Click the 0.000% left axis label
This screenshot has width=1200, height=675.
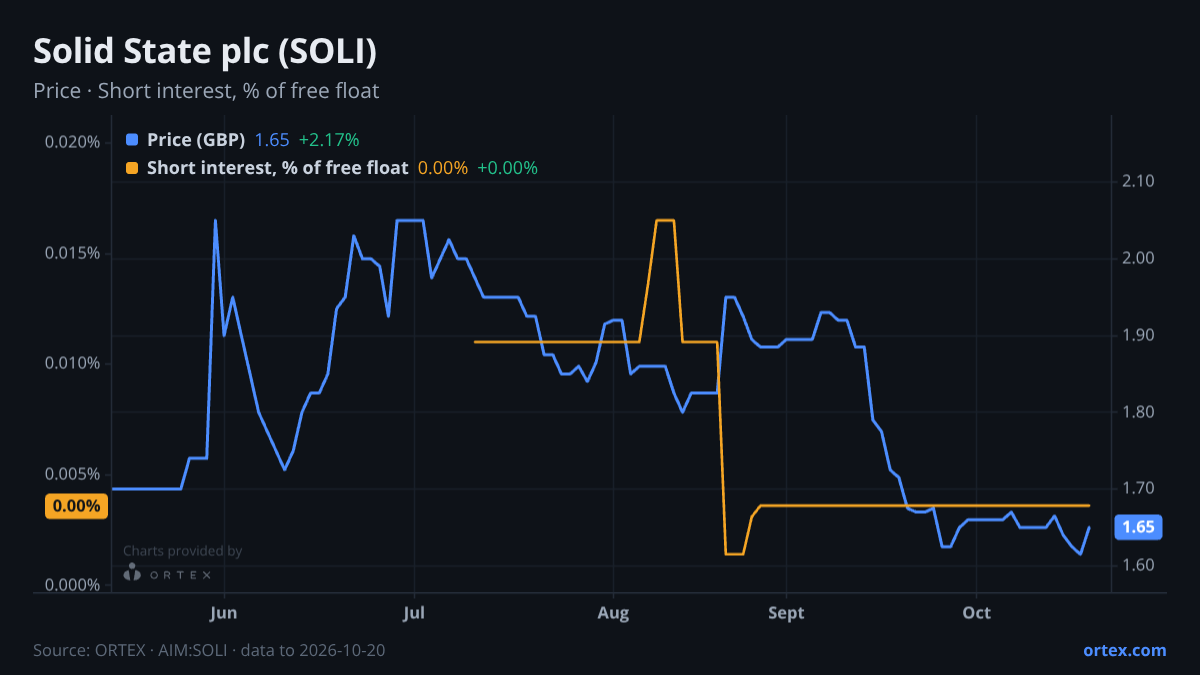coord(73,585)
